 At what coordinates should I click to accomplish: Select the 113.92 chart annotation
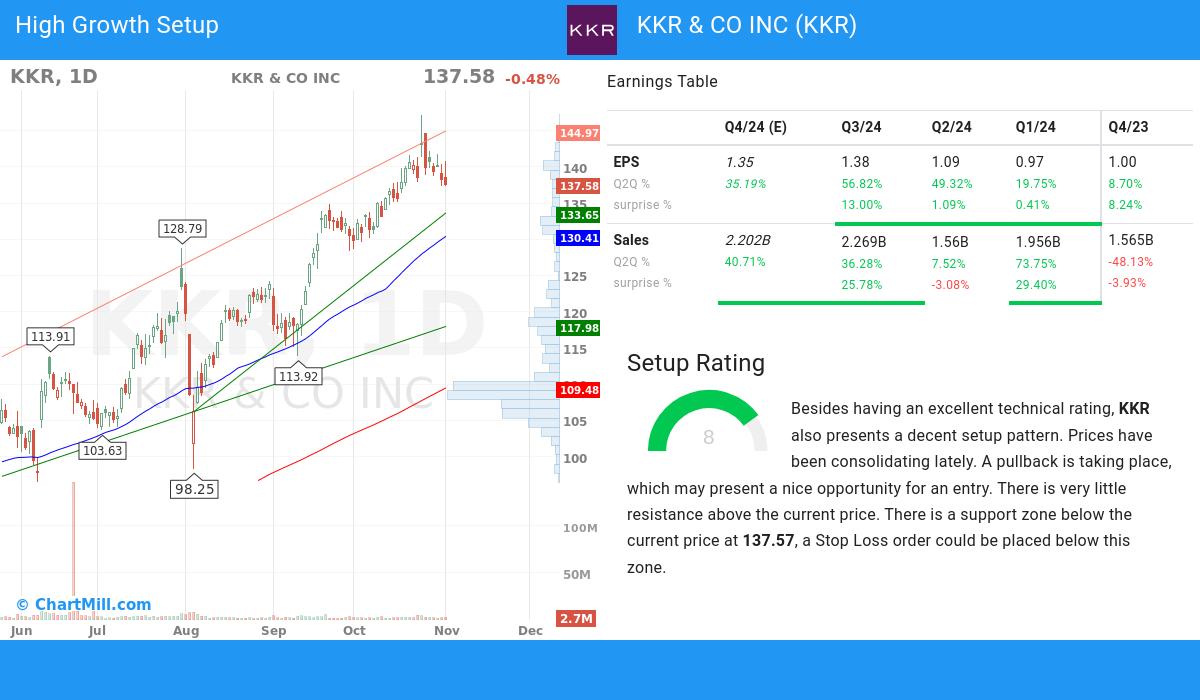298,377
